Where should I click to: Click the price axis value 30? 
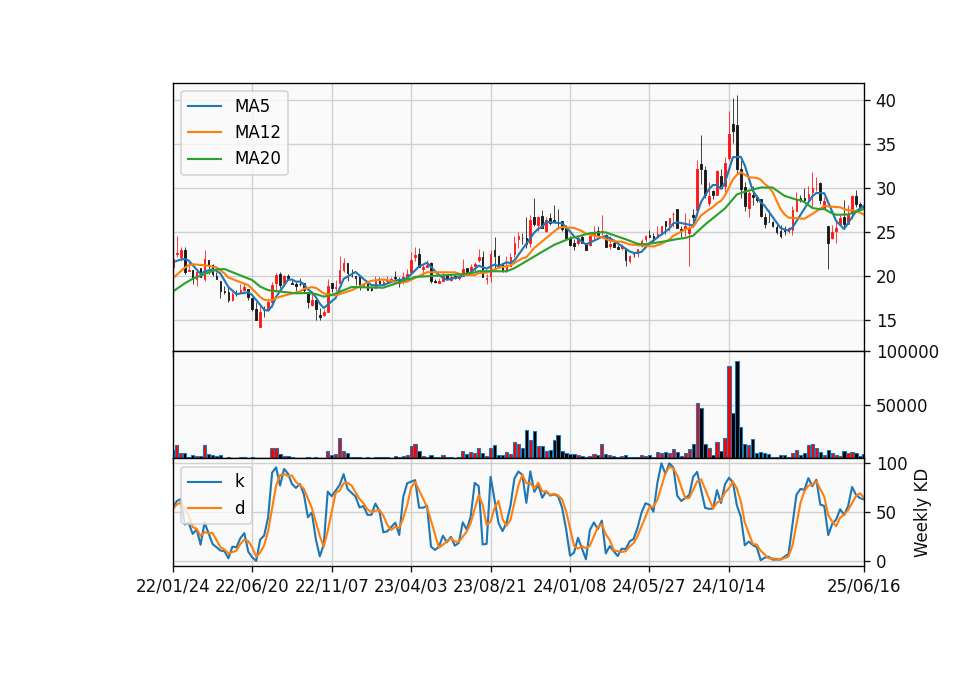click(x=886, y=189)
